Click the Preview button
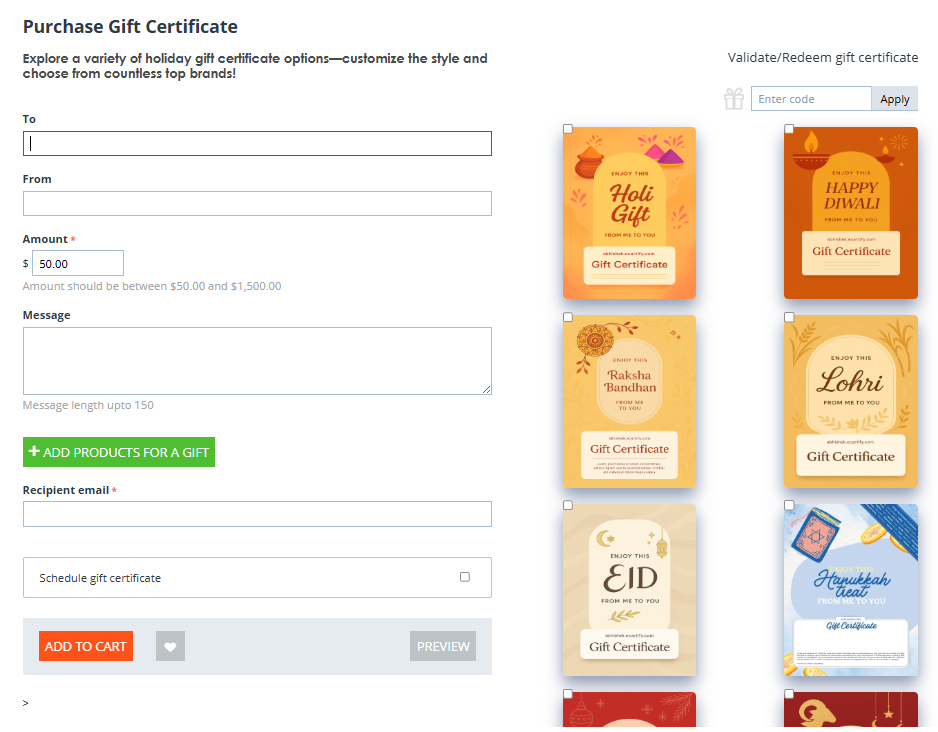 (x=443, y=647)
